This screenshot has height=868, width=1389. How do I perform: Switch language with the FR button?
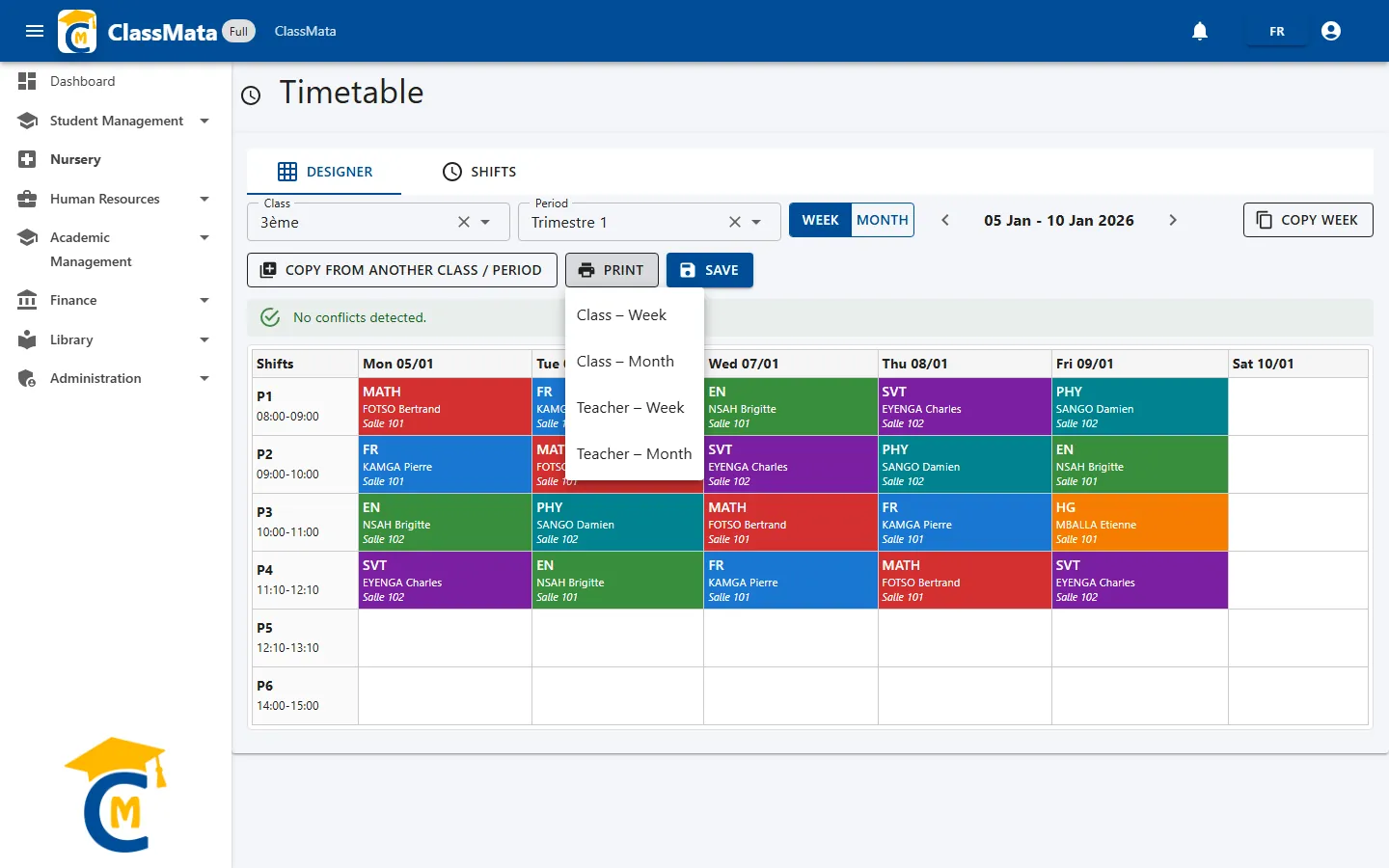pos(1277,31)
